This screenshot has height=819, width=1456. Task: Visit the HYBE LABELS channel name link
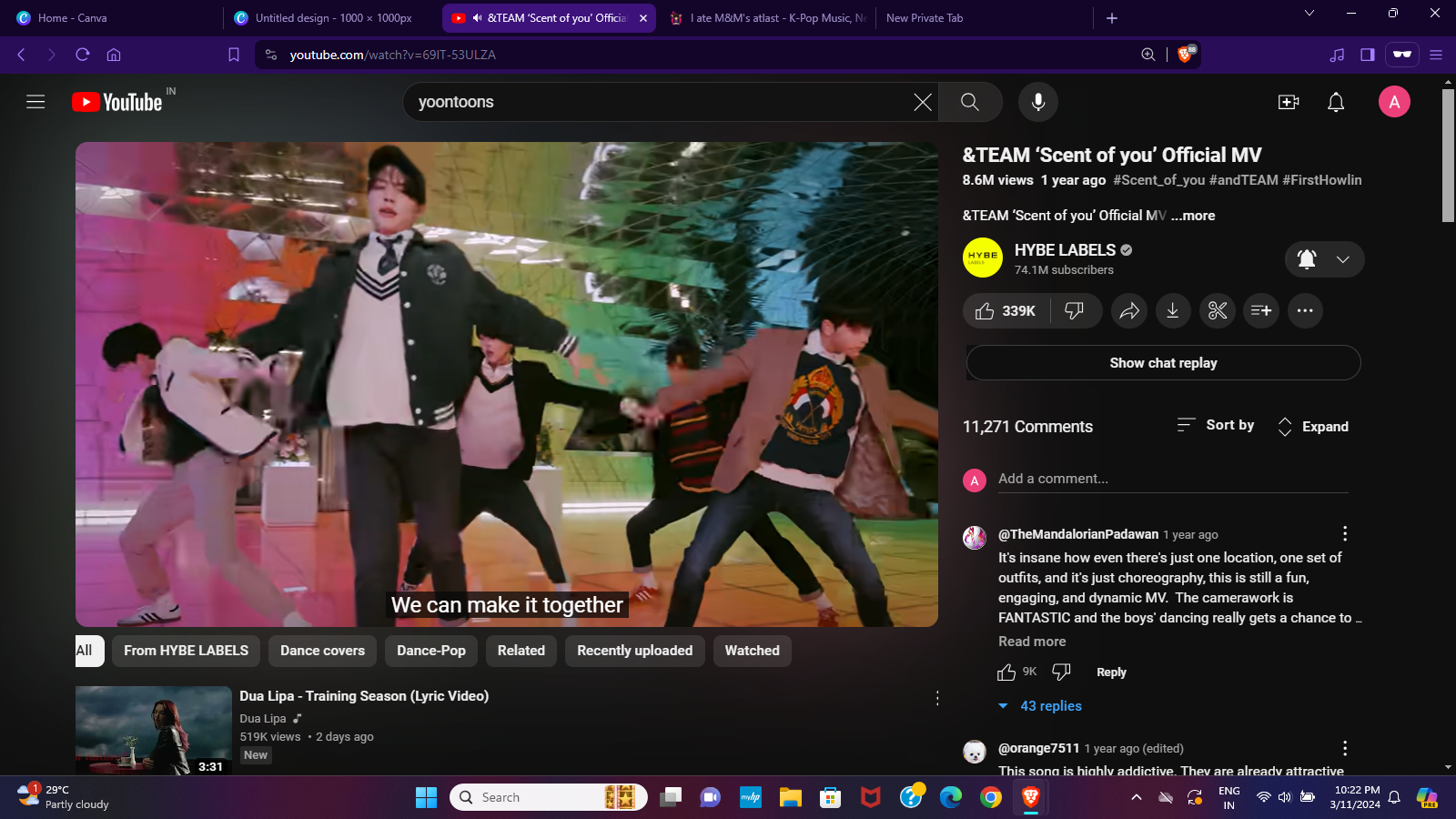click(x=1065, y=250)
